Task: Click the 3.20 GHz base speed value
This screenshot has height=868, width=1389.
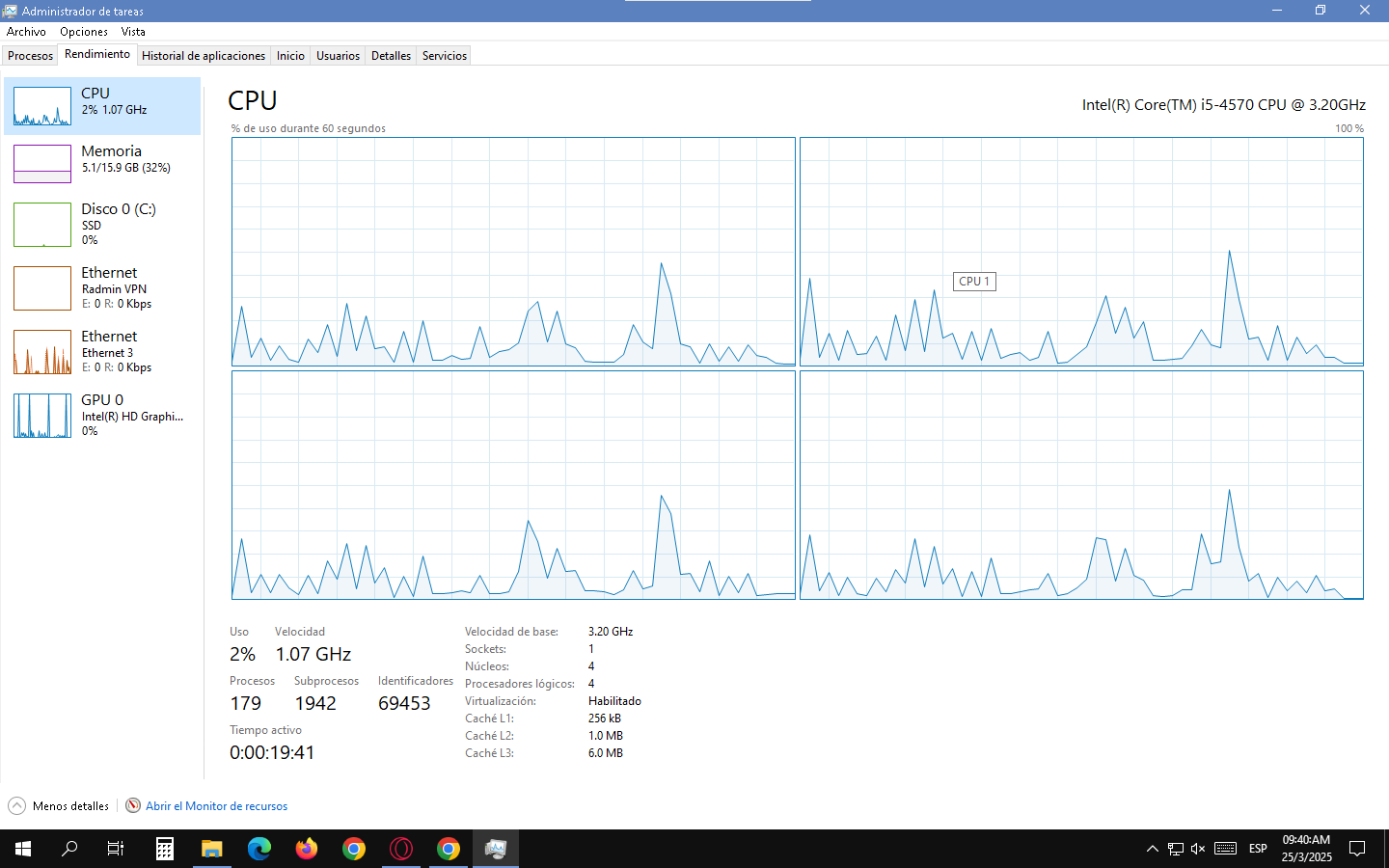Action: 611,632
